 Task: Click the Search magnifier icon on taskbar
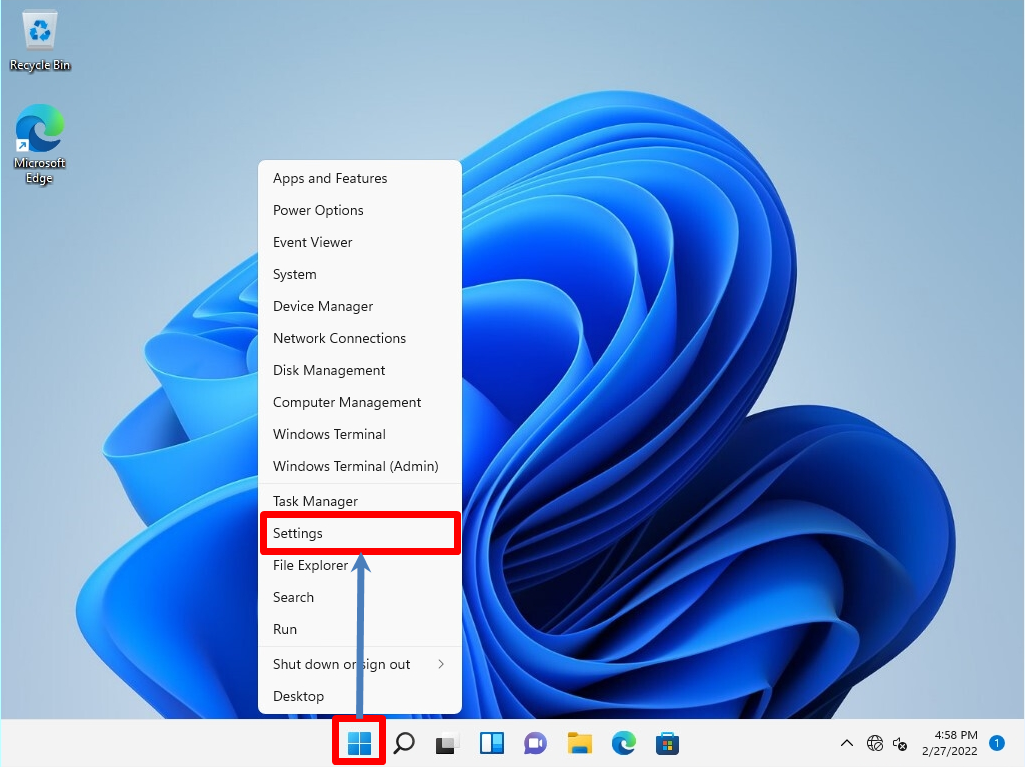404,743
